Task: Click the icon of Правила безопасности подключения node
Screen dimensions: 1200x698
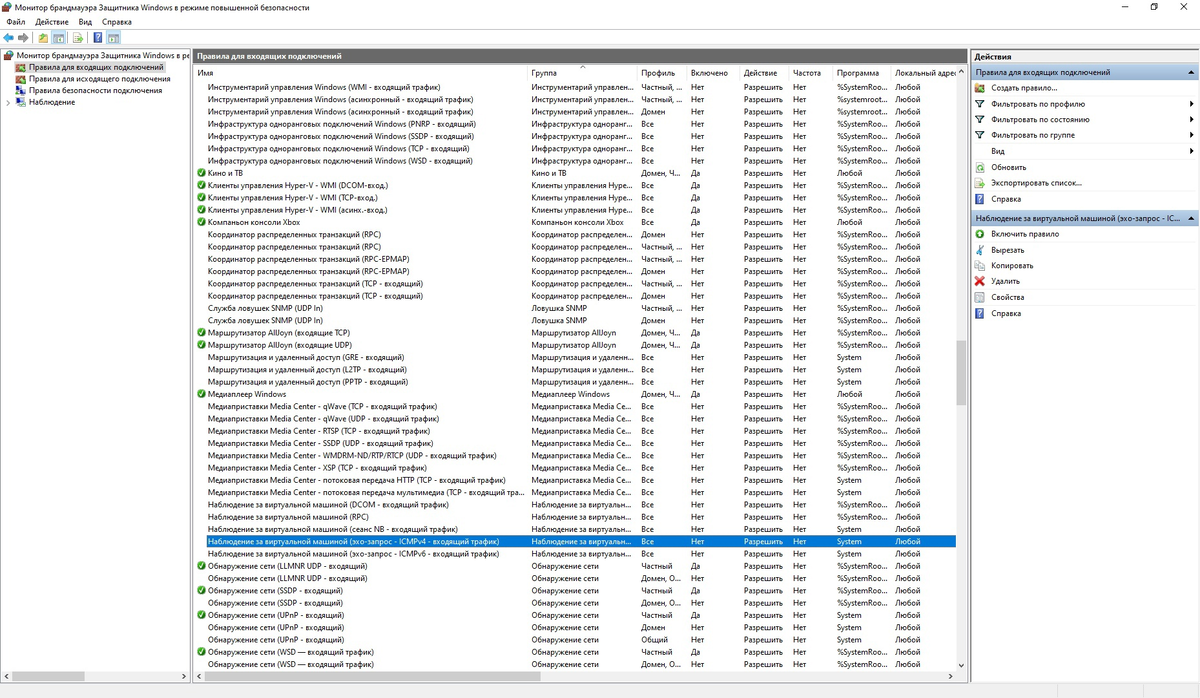Action: [x=21, y=90]
